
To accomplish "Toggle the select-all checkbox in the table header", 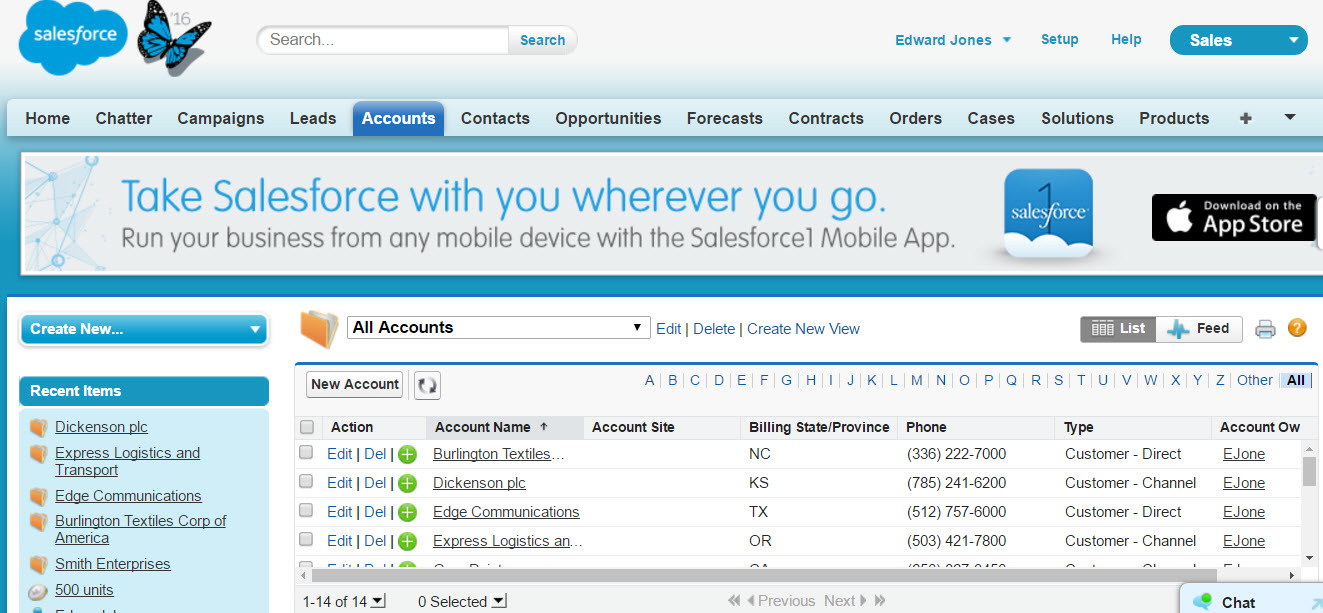I will coord(307,427).
